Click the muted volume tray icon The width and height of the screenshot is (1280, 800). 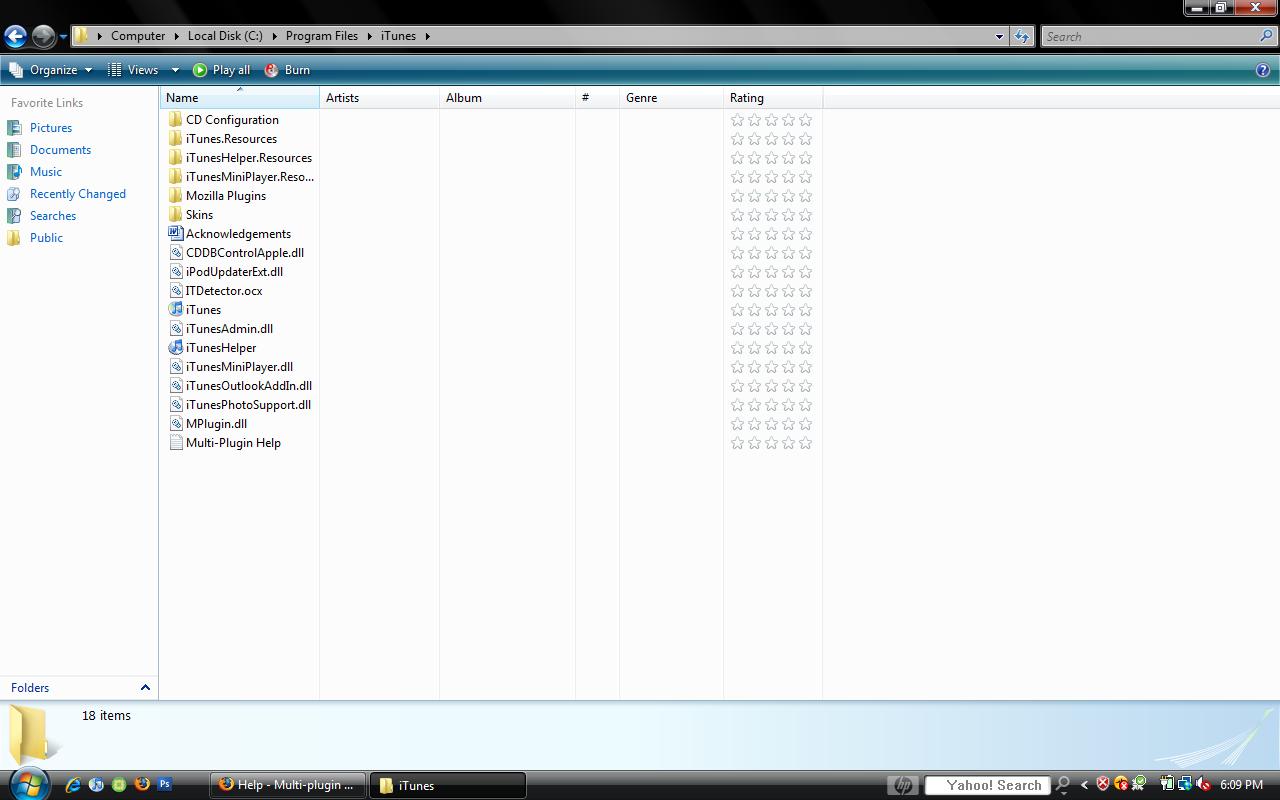[1202, 785]
